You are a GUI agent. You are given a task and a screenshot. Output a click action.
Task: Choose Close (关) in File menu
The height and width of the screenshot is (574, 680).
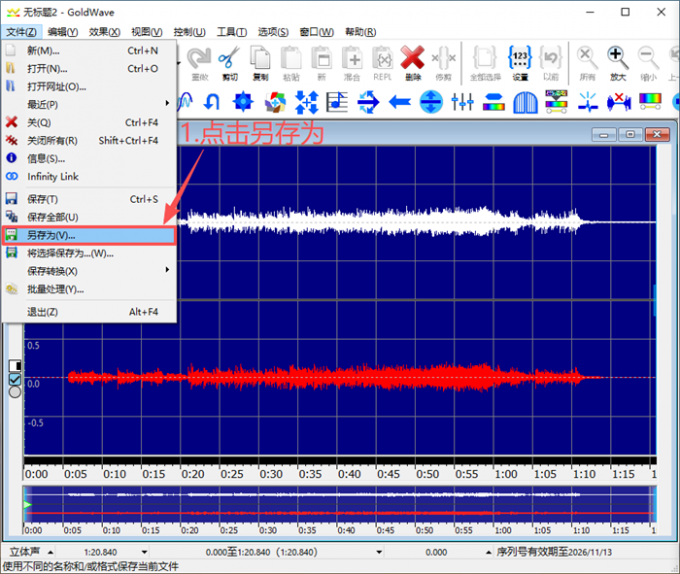pyautogui.click(x=89, y=123)
